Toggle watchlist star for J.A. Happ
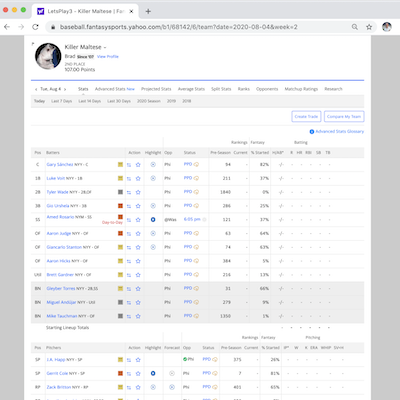The image size is (400, 400). (138, 360)
